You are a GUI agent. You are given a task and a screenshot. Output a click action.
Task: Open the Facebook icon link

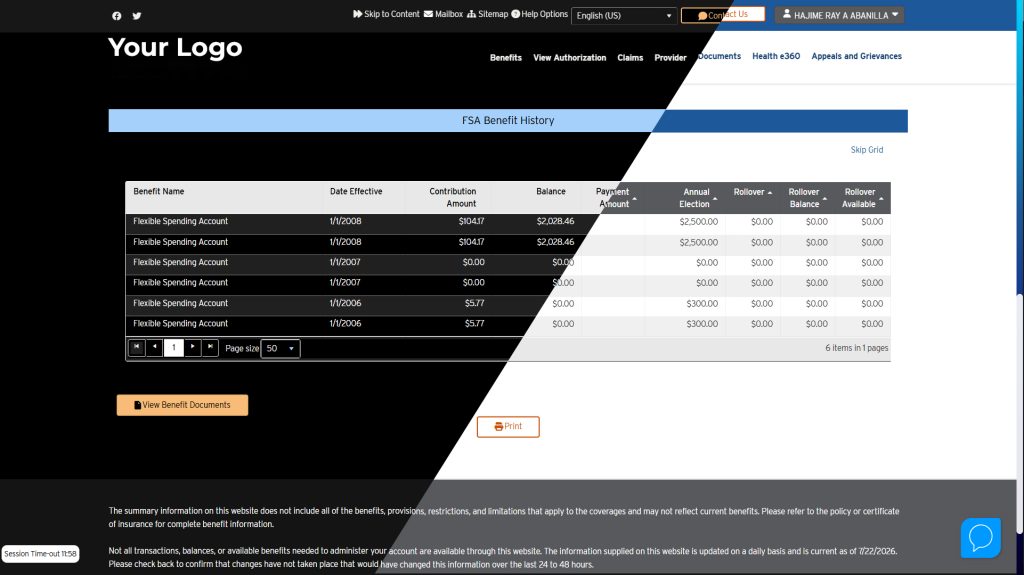117,16
